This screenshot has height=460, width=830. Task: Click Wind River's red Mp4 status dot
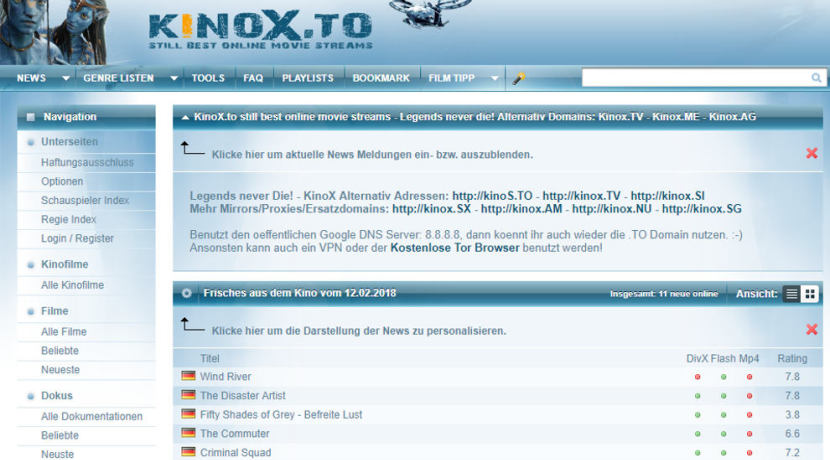(750, 377)
